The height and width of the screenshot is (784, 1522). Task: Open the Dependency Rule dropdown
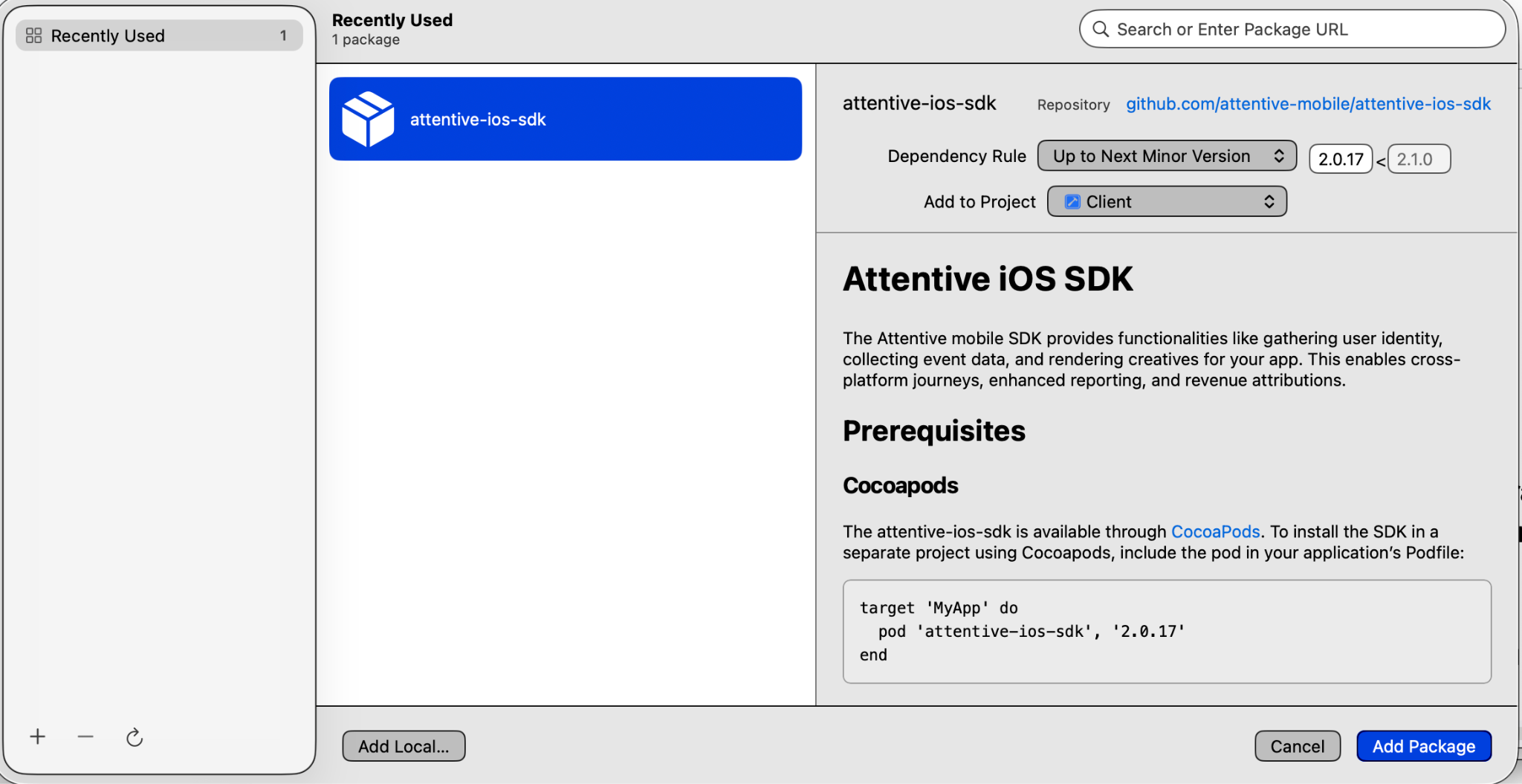[1167, 156]
